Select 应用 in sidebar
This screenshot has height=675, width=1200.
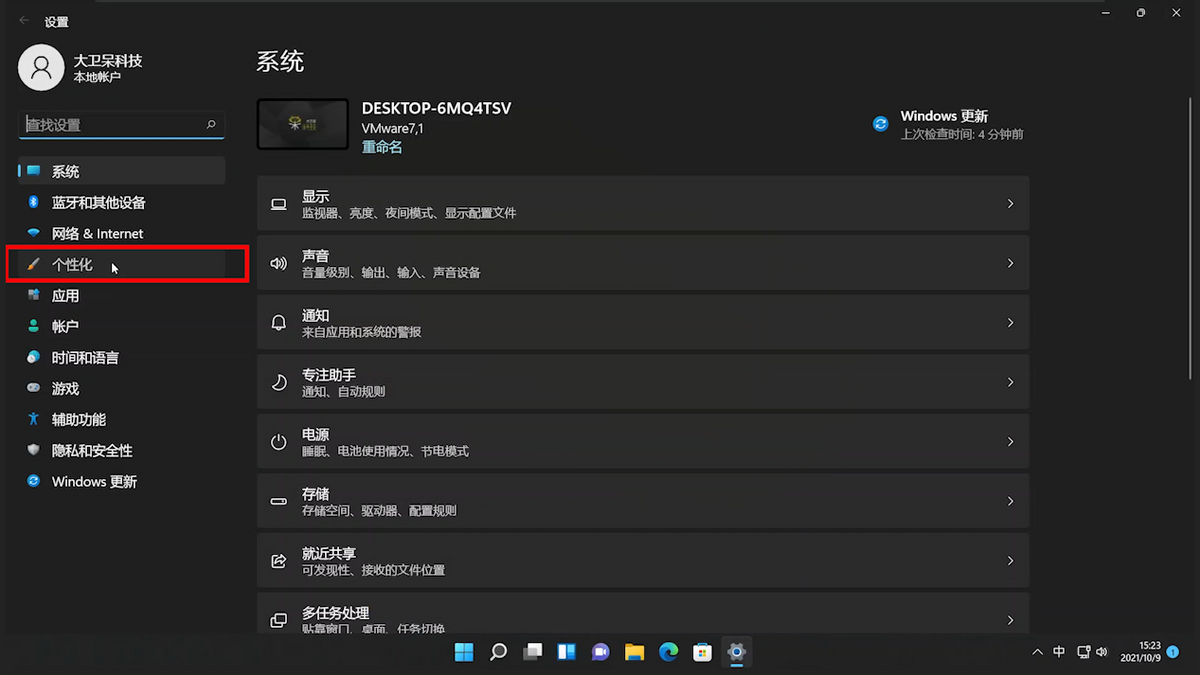(122, 295)
